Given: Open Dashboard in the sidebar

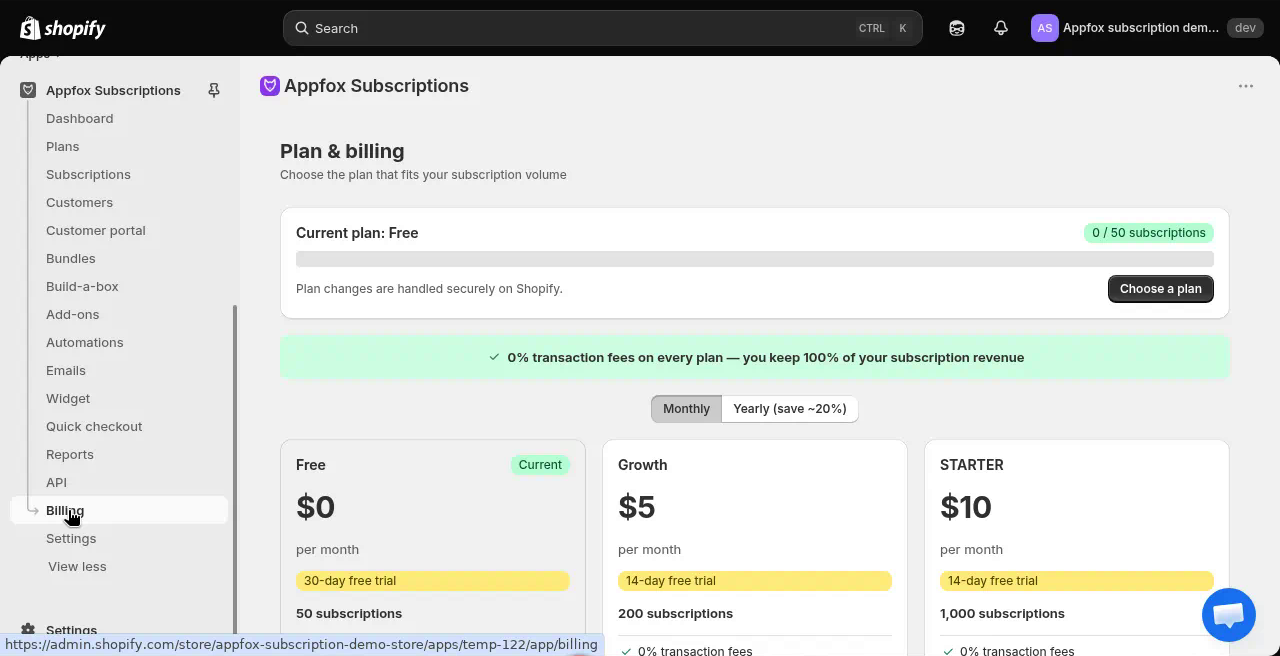Looking at the screenshot, I should (x=80, y=118).
